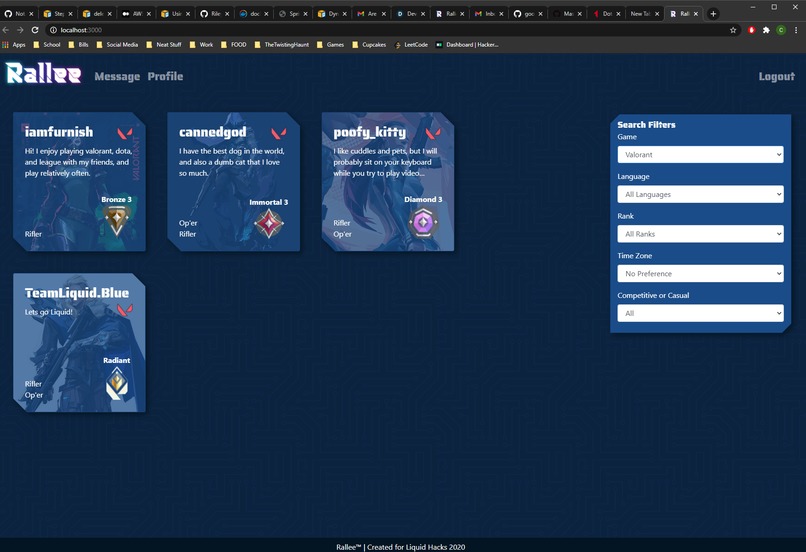The image size is (806, 552).
Task: Open poofy_kitty player card
Action: [x=388, y=181]
